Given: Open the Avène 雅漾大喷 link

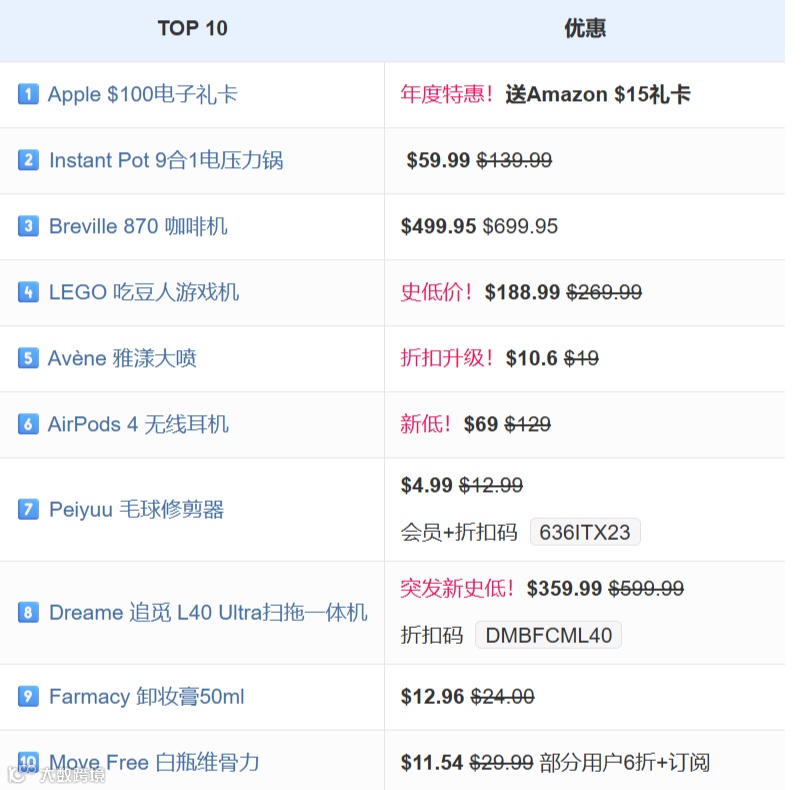Looking at the screenshot, I should click(x=122, y=358).
